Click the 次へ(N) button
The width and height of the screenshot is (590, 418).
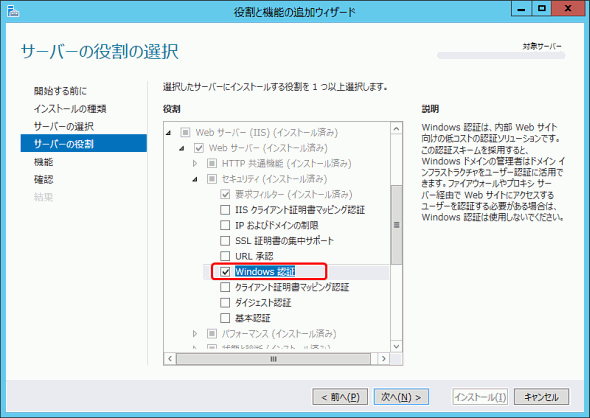pos(401,397)
